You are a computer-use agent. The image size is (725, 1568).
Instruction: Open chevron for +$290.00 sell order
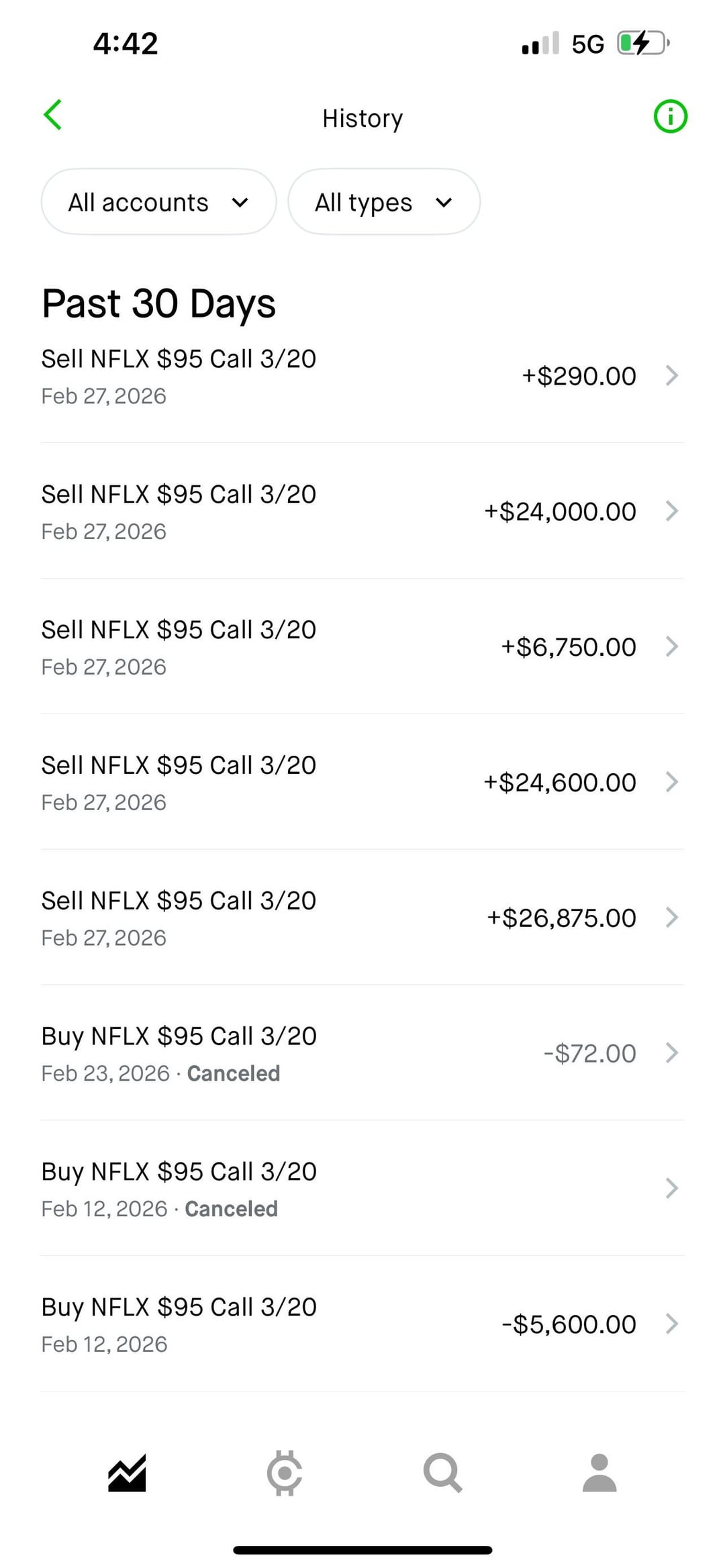click(671, 375)
